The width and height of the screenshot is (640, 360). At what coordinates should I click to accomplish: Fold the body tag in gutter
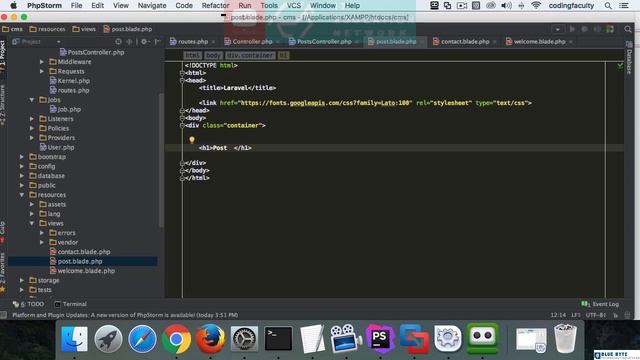pyautogui.click(x=182, y=118)
